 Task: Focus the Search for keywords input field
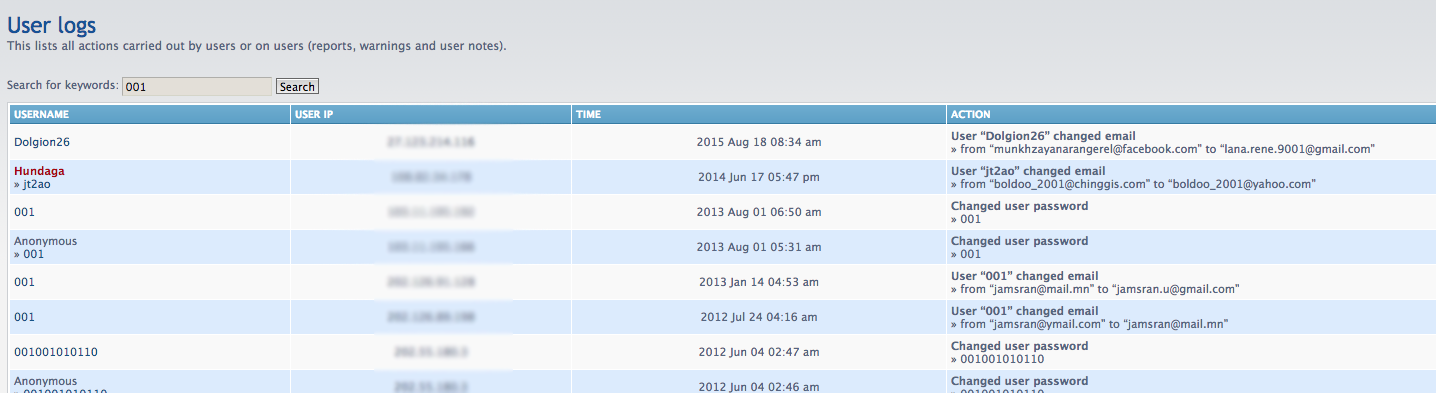click(197, 87)
